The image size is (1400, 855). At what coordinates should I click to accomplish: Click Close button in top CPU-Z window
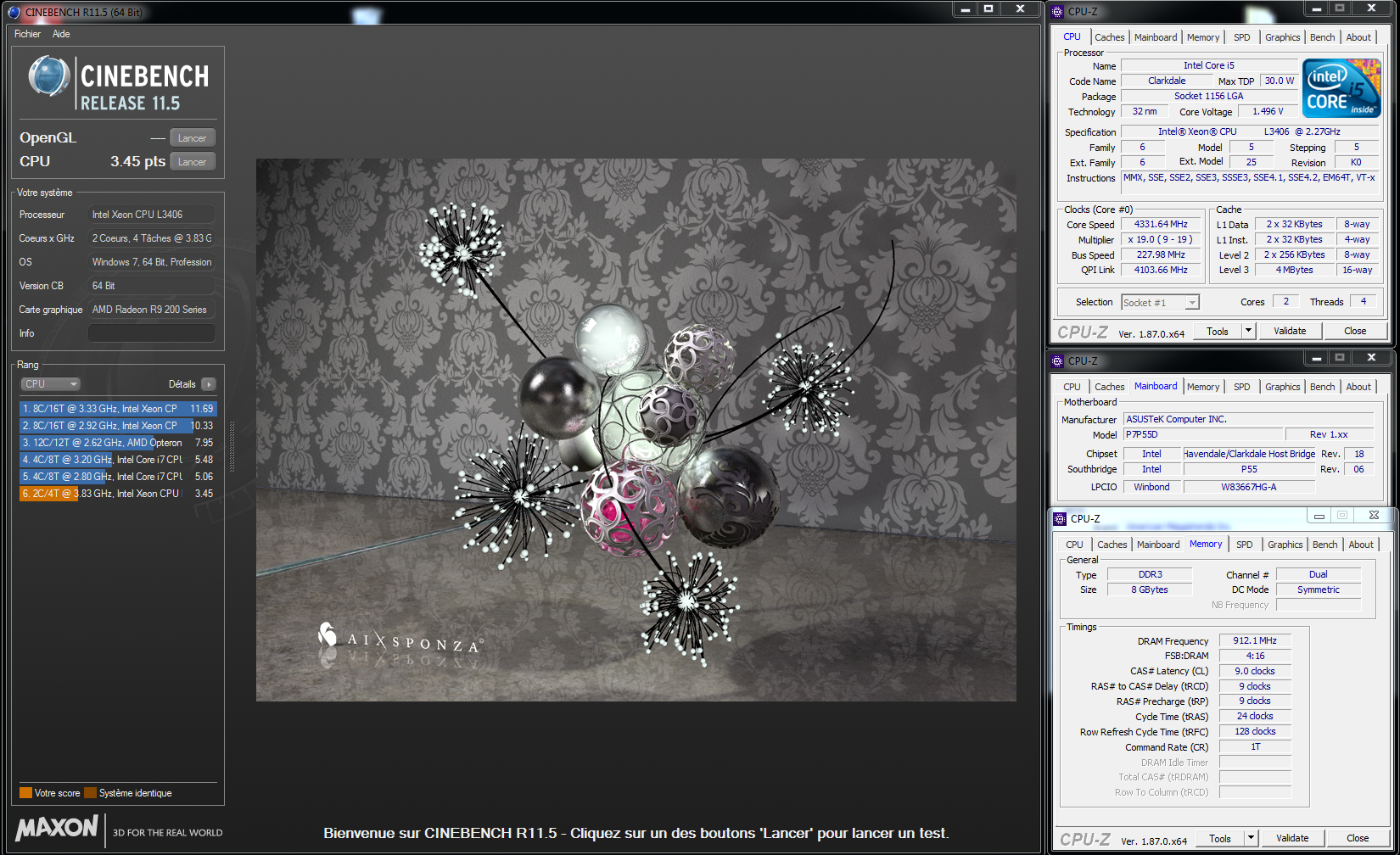click(x=1355, y=332)
